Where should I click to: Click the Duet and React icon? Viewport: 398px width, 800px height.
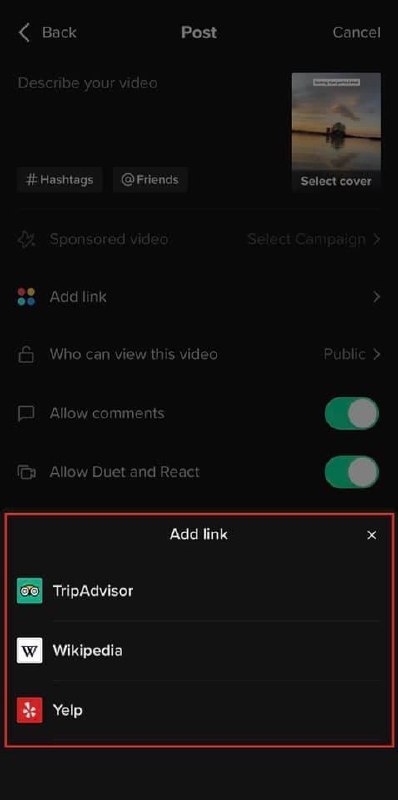click(26, 472)
